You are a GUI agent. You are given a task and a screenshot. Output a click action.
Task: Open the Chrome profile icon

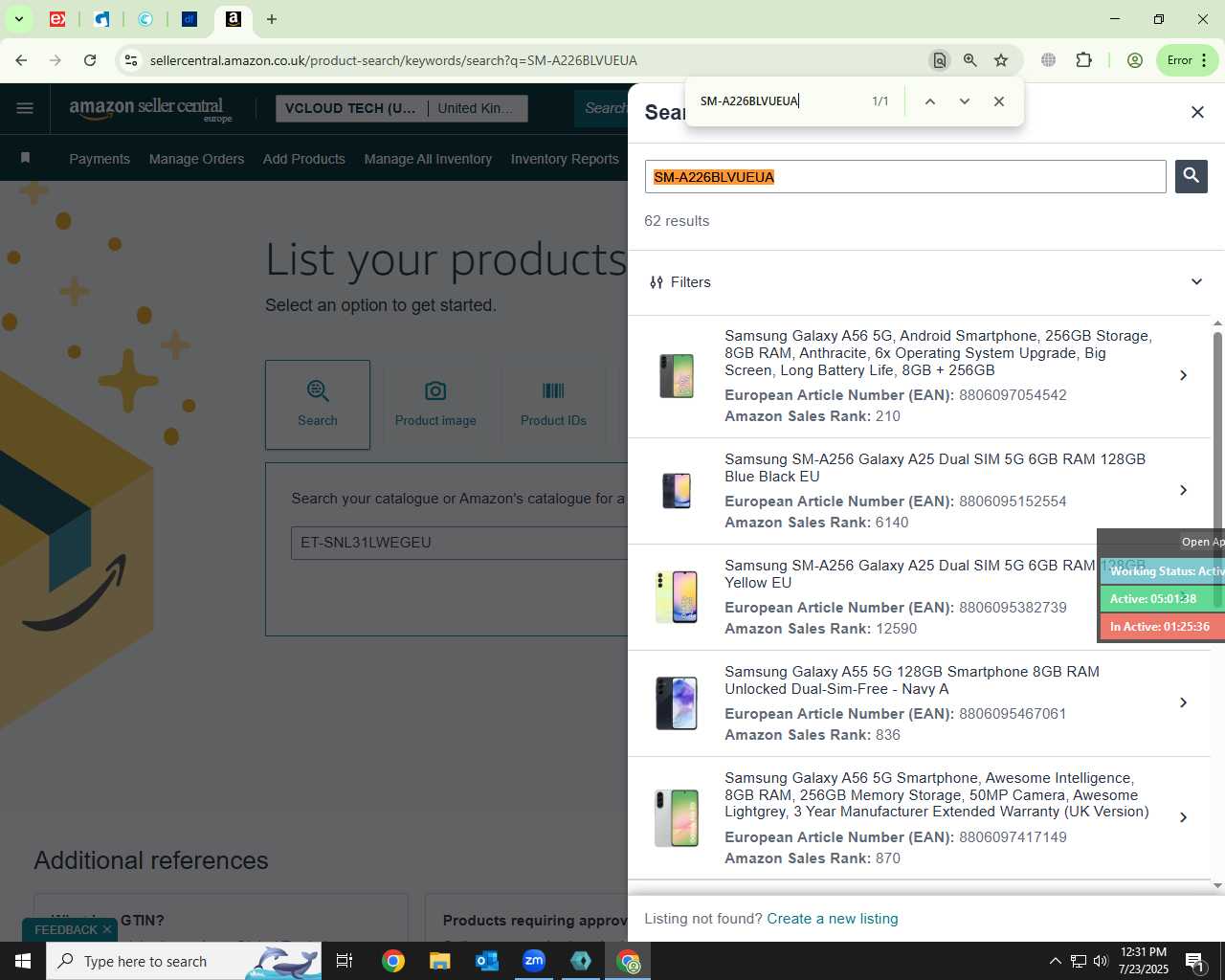pyautogui.click(x=1135, y=60)
